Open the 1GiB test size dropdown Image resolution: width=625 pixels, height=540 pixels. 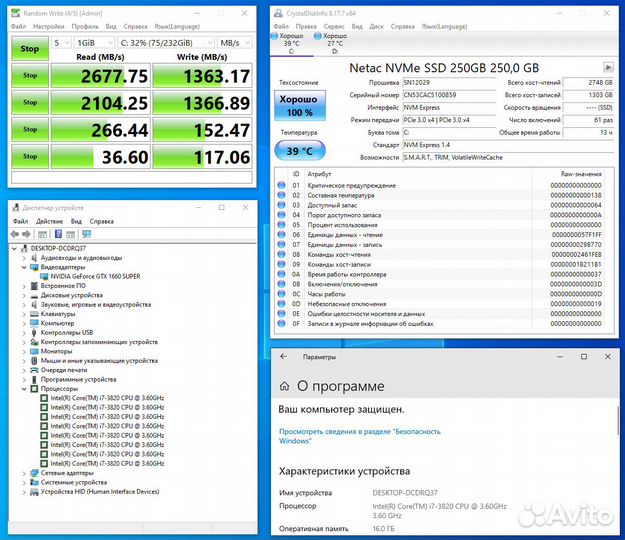coord(94,43)
